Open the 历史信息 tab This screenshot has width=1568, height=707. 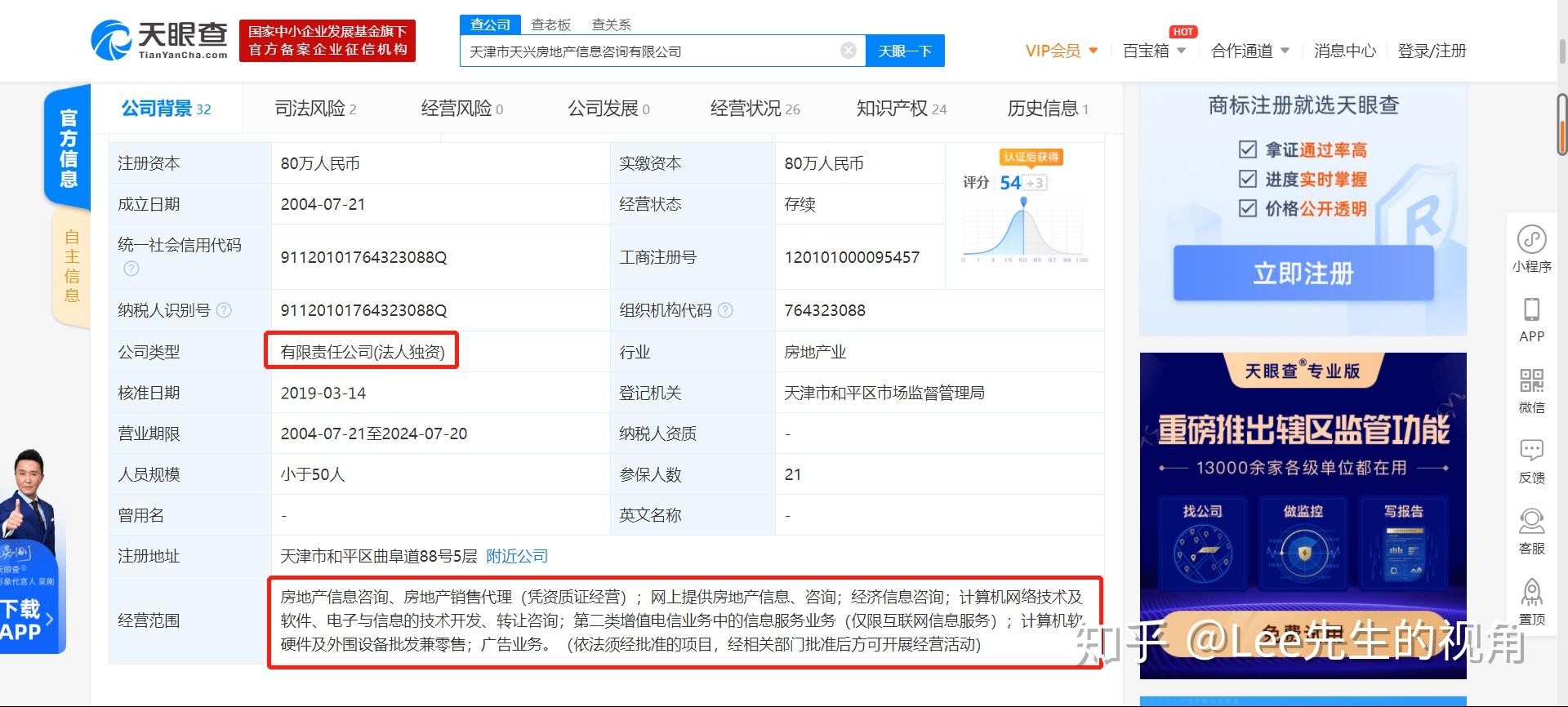coord(1048,109)
